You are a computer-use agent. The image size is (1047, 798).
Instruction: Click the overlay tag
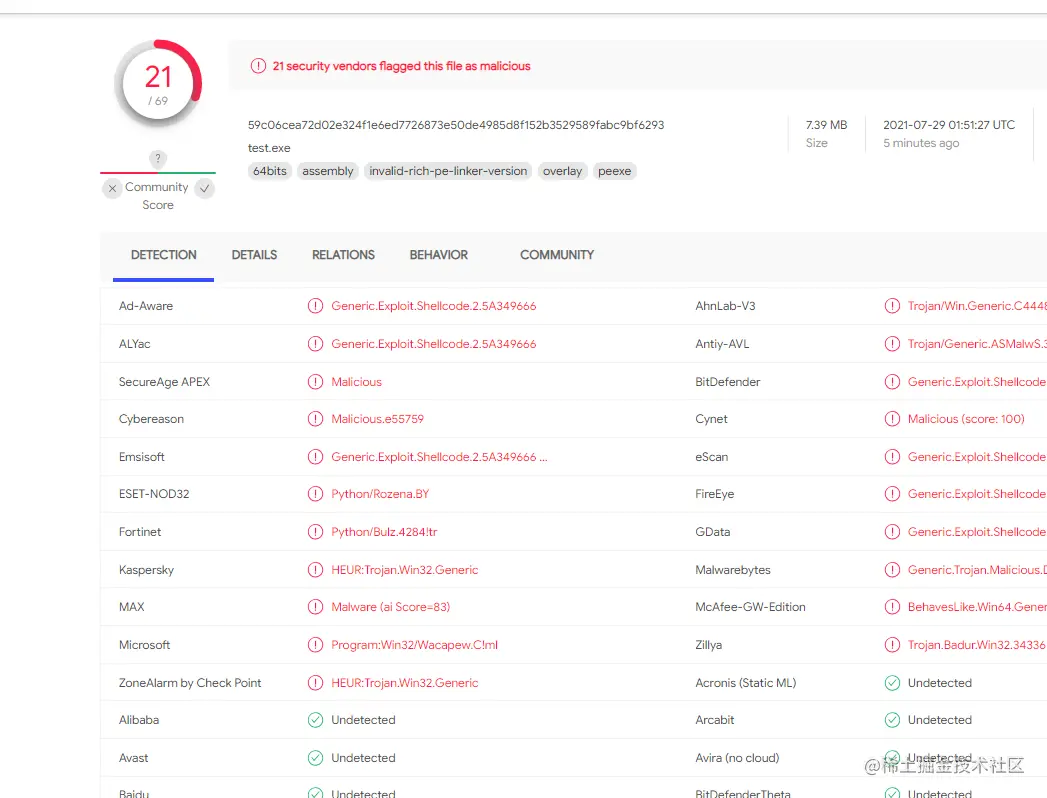coord(562,171)
